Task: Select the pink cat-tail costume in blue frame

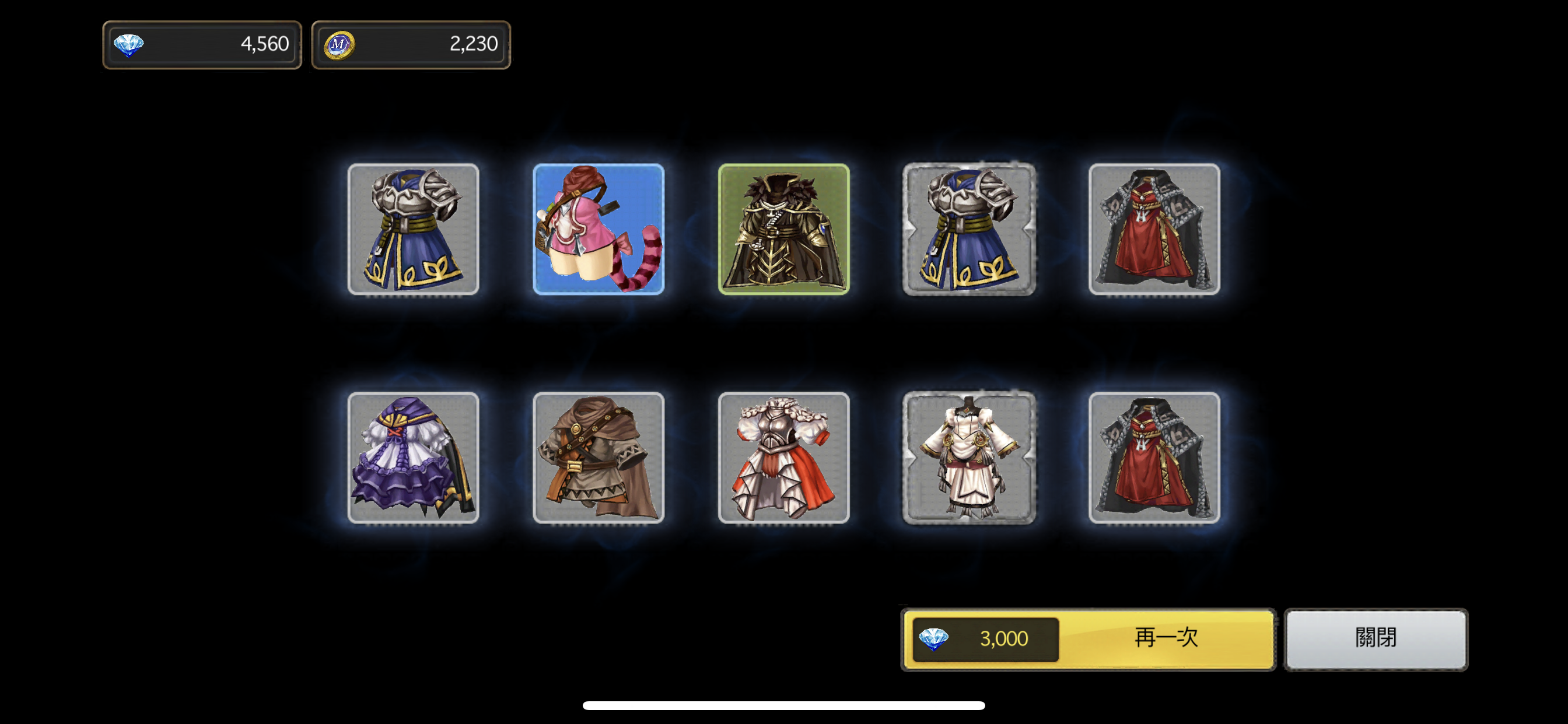Action: 598,229
